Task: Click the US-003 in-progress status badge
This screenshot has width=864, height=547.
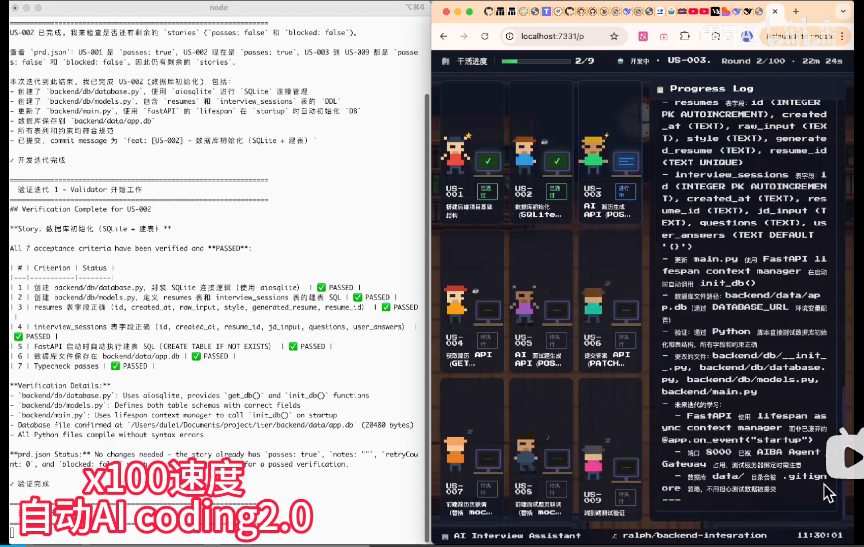Action: point(623,191)
